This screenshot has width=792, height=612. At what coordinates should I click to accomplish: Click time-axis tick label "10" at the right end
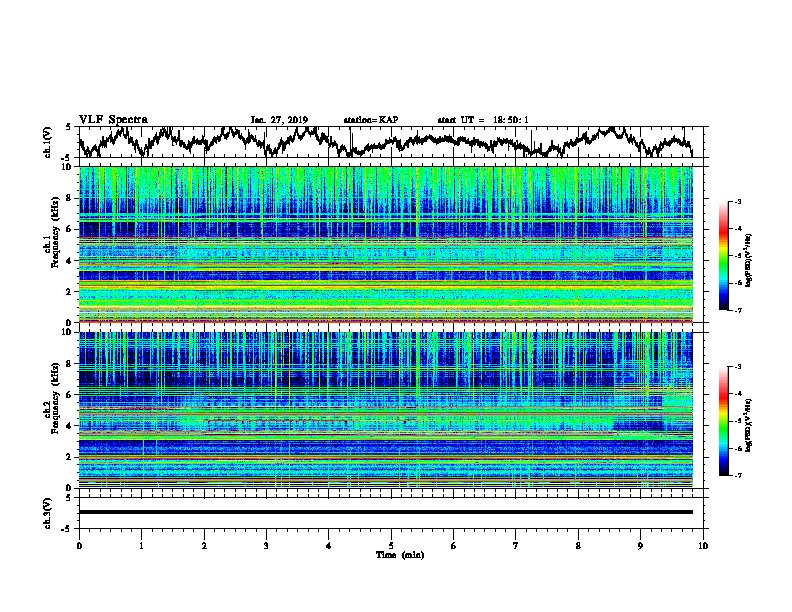(x=703, y=546)
